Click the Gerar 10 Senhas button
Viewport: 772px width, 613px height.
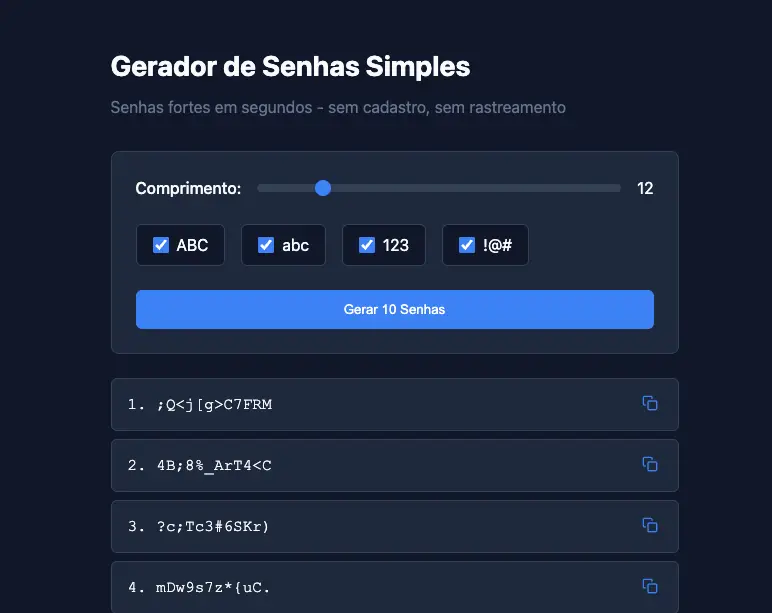click(x=395, y=309)
